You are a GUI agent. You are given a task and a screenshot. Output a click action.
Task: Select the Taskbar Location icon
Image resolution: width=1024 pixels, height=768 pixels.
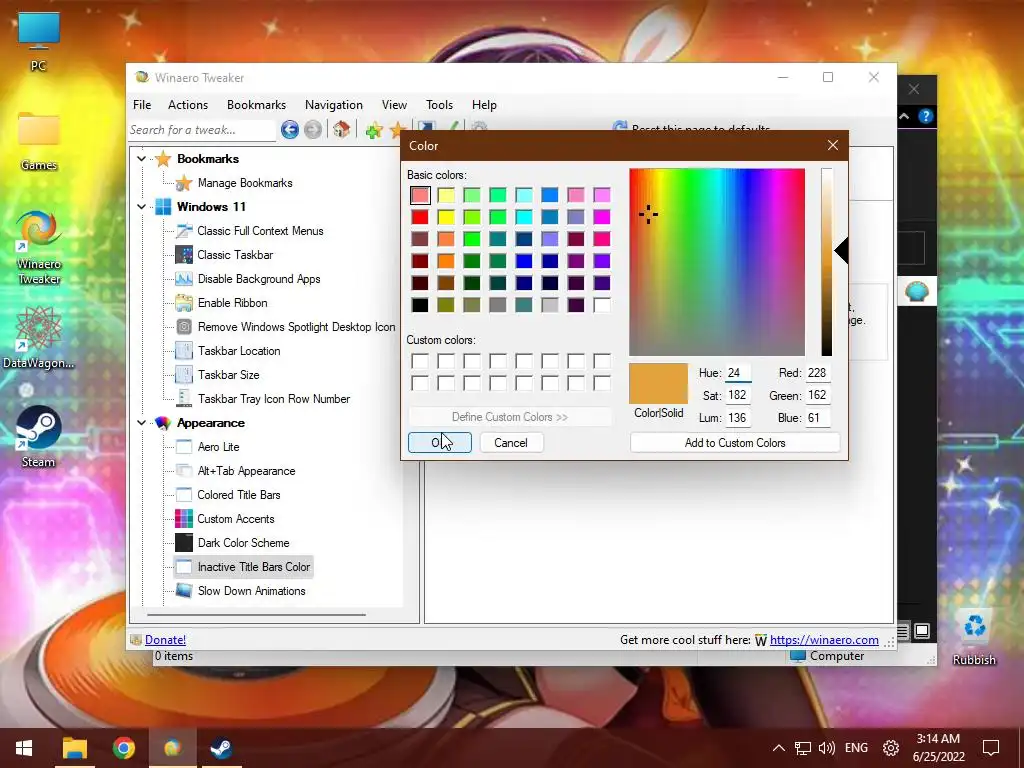click(x=184, y=351)
